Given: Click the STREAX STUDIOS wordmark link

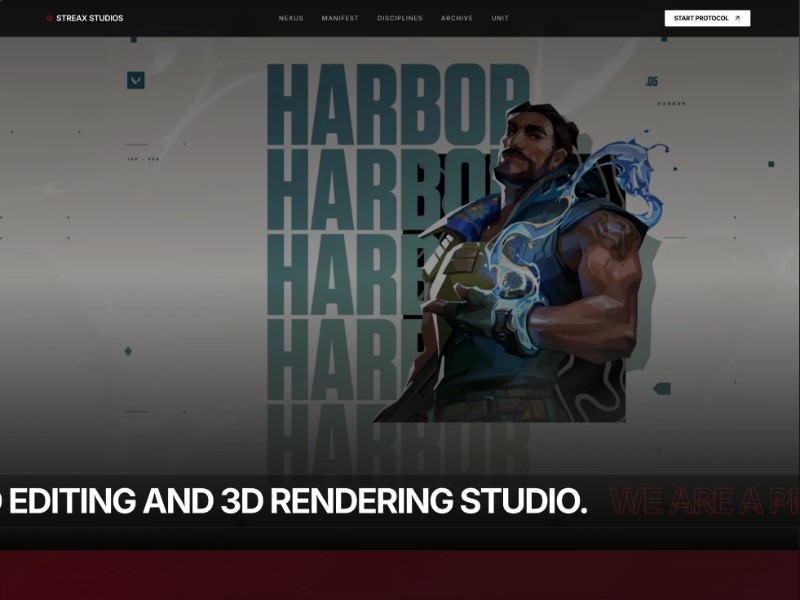Looking at the screenshot, I should 90,17.
